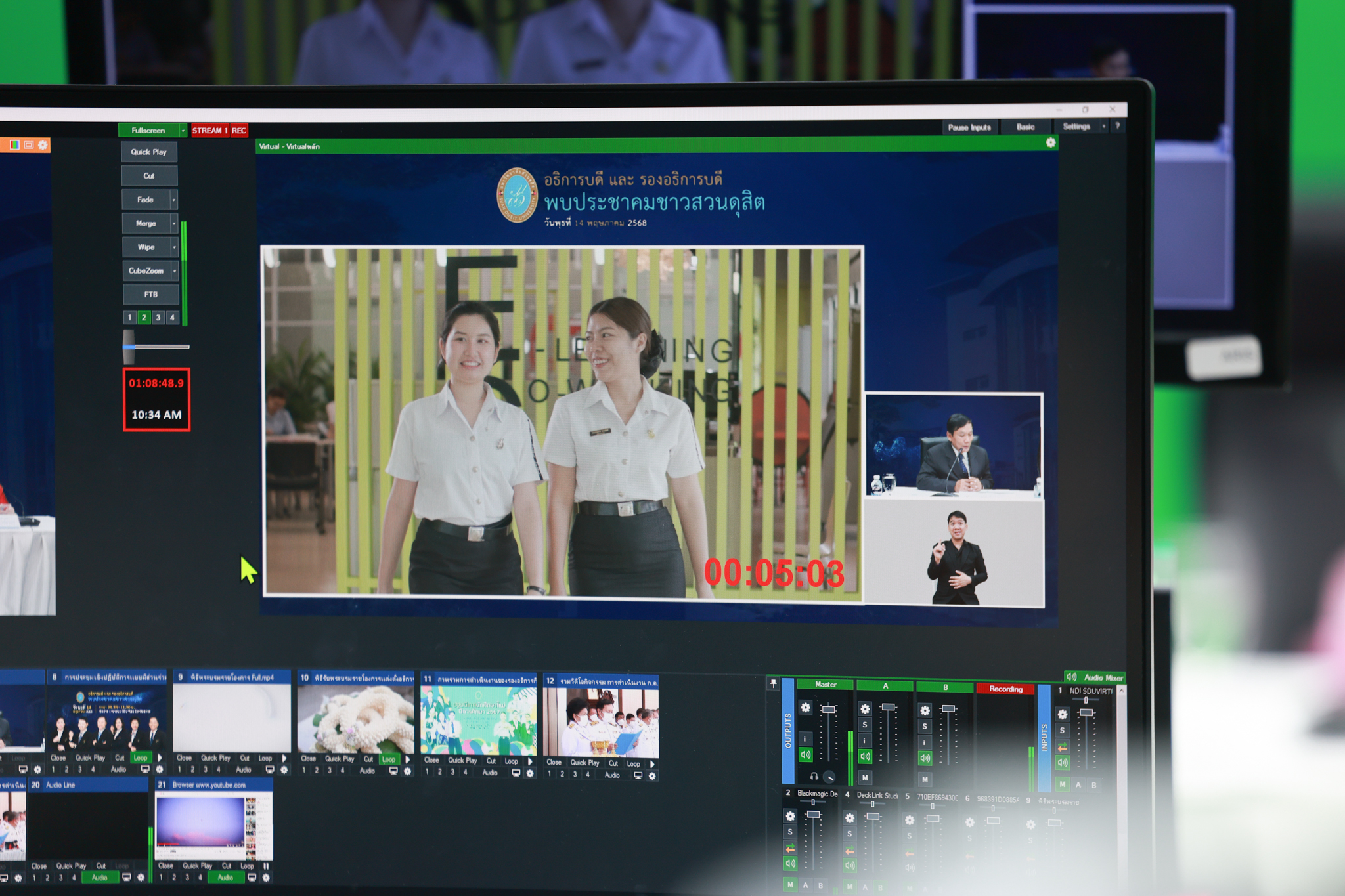Screen dimensions: 1345x896
Task: Open settings gear on input 11
Action: (530, 773)
